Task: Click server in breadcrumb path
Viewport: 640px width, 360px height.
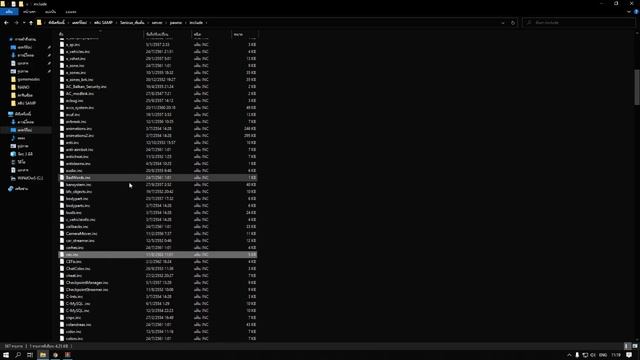Action: [157, 23]
